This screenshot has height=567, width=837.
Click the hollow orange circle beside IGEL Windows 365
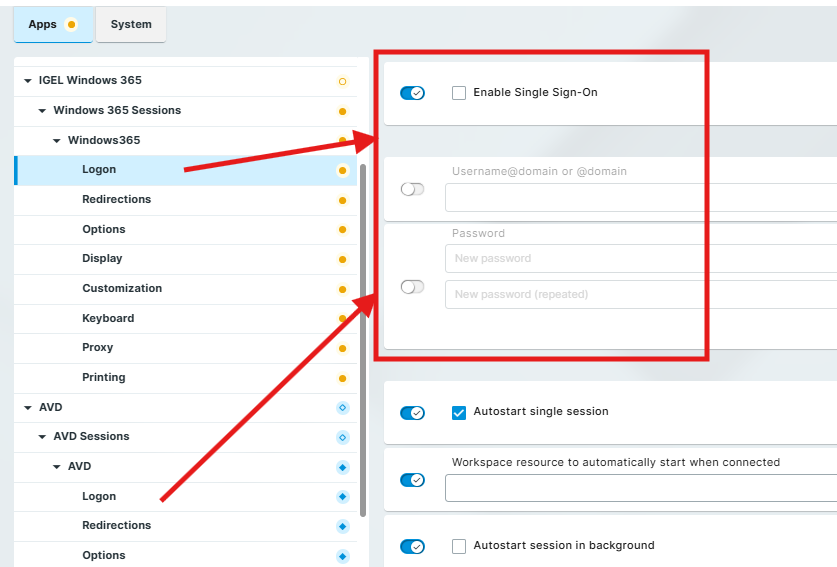(342, 81)
